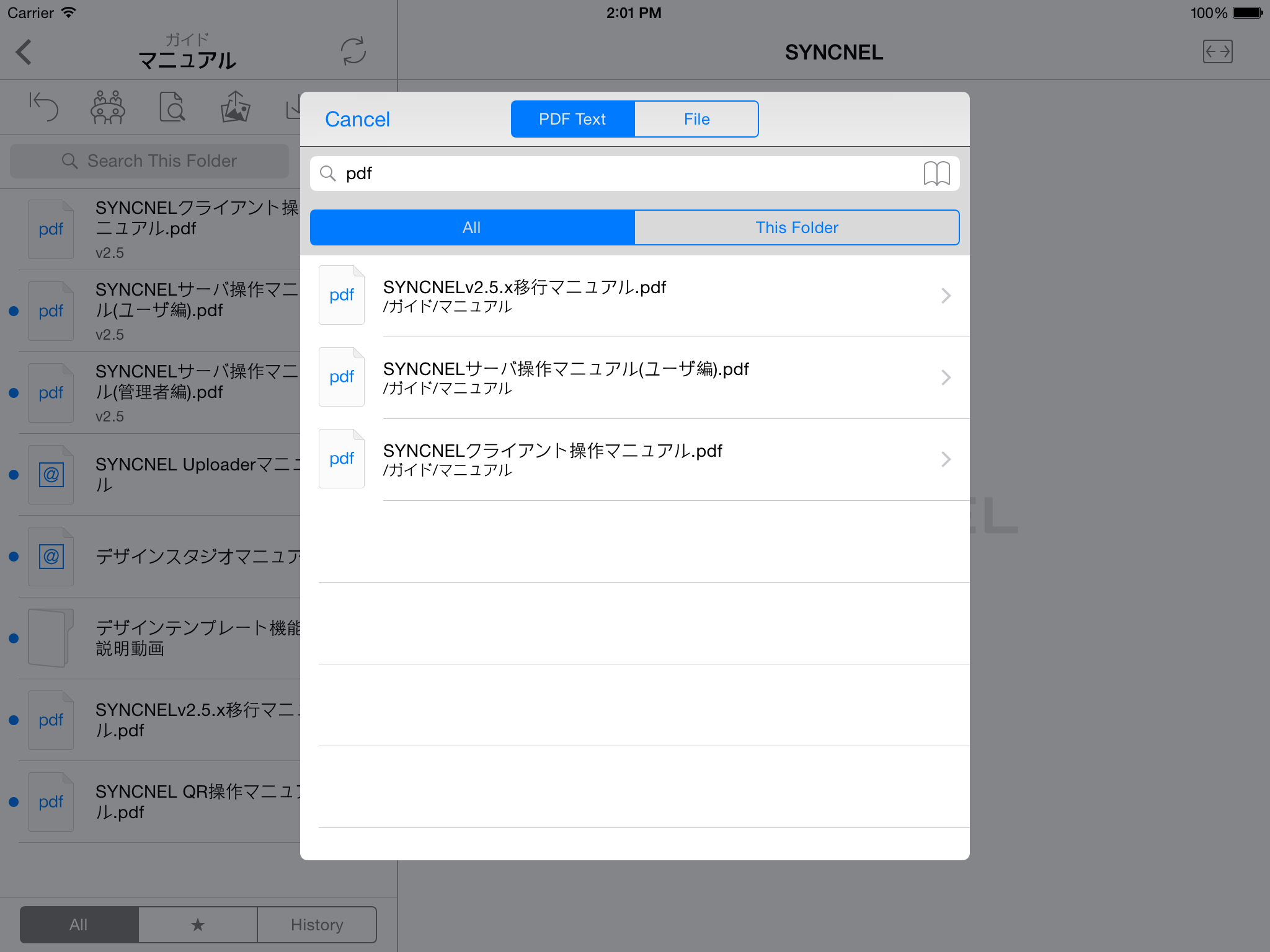Tap the image share toolbar icon

coord(236,107)
